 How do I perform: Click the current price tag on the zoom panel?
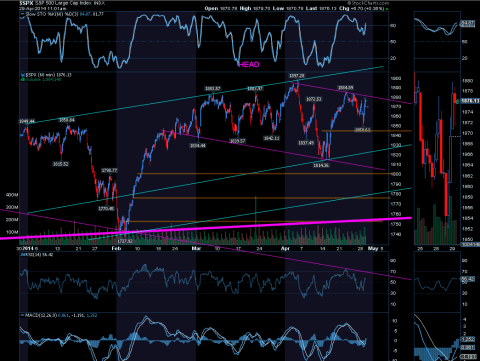coord(470,101)
